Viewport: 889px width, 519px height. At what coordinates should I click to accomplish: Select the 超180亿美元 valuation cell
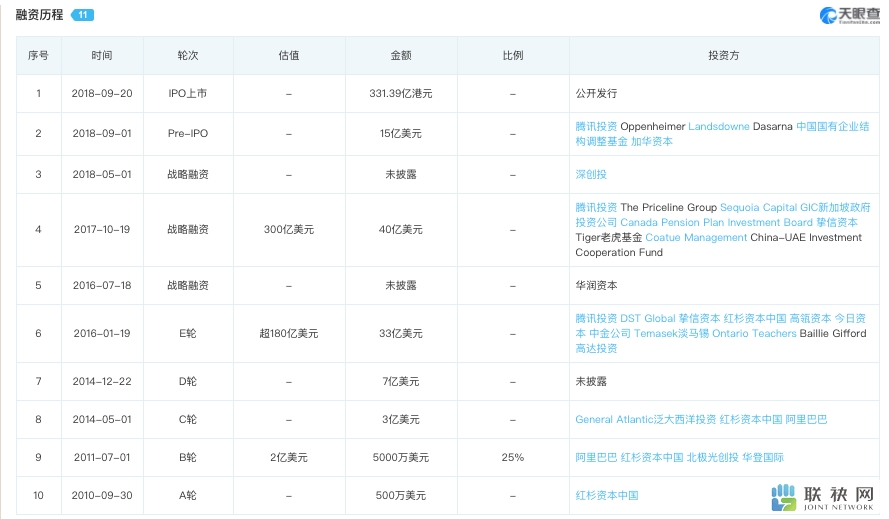[289, 334]
